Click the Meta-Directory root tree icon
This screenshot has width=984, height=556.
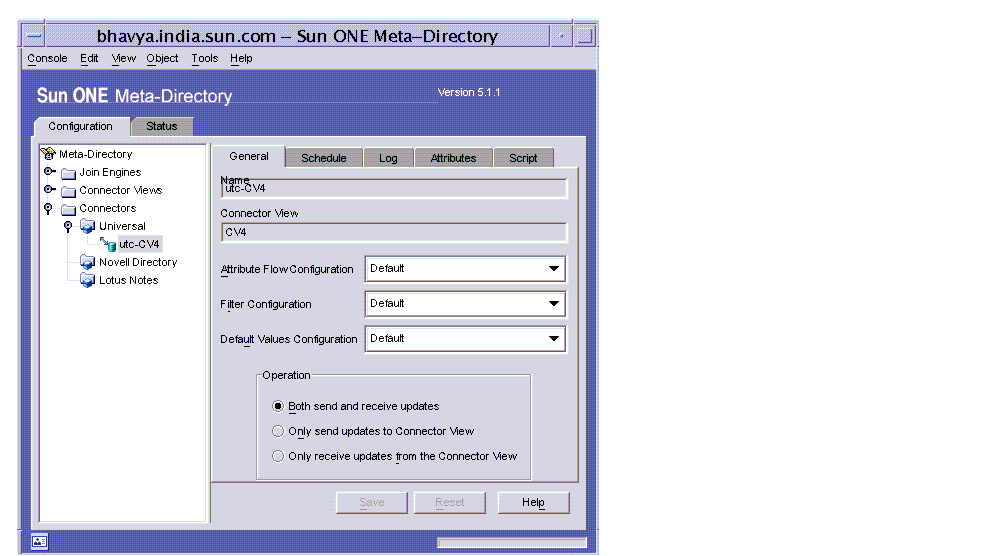[48, 154]
